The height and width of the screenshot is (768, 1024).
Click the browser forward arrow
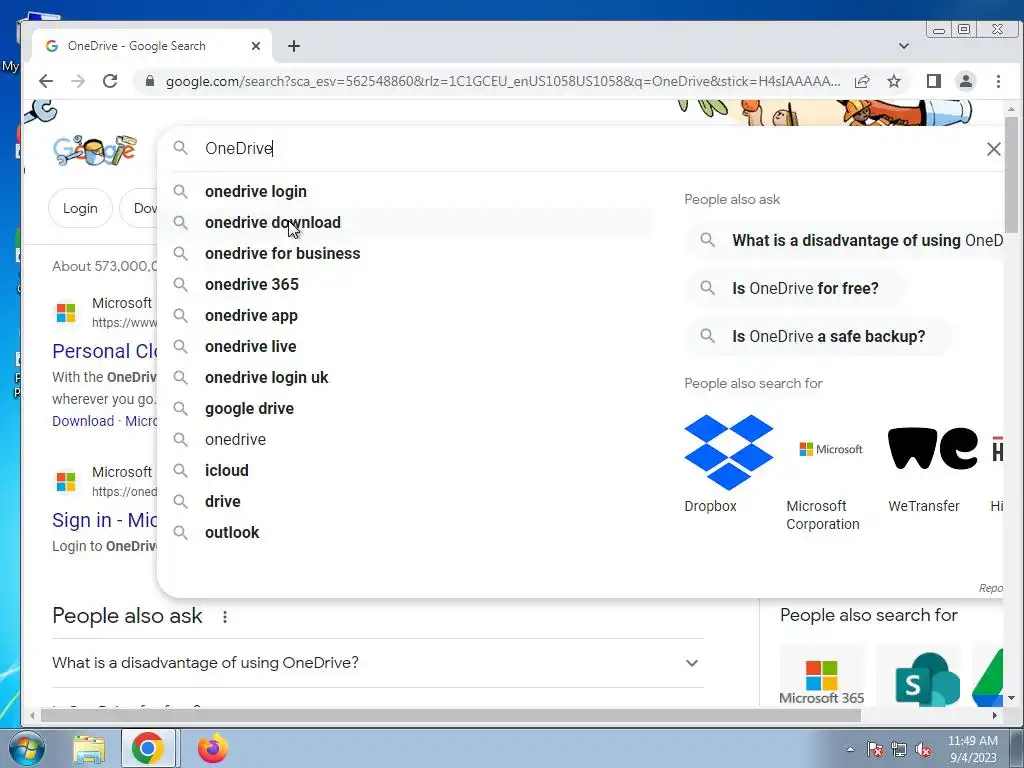coord(78,81)
